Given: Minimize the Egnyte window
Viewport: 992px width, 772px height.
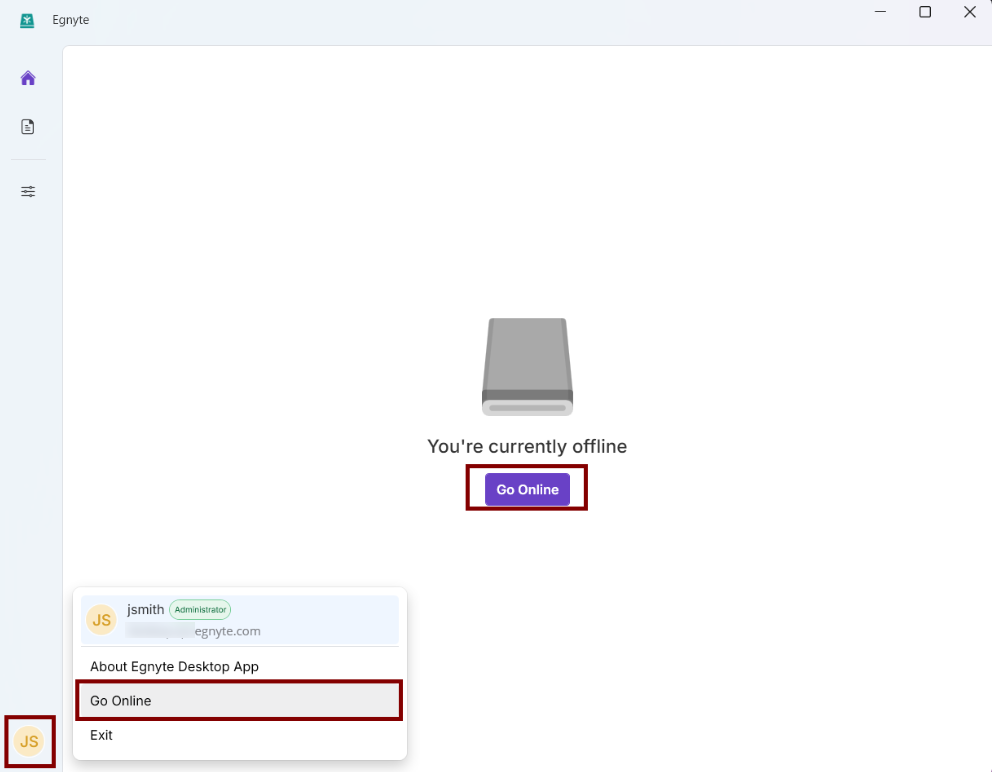Looking at the screenshot, I should pyautogui.click(x=880, y=11).
